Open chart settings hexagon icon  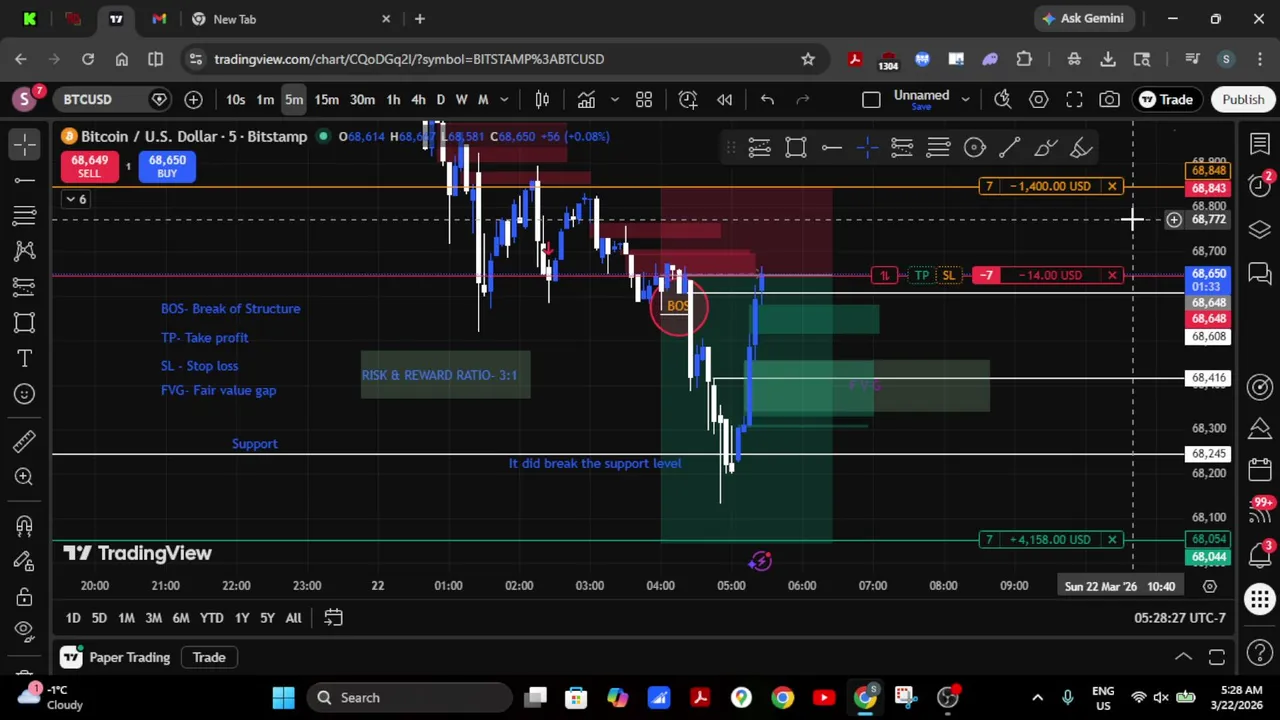click(x=1038, y=99)
